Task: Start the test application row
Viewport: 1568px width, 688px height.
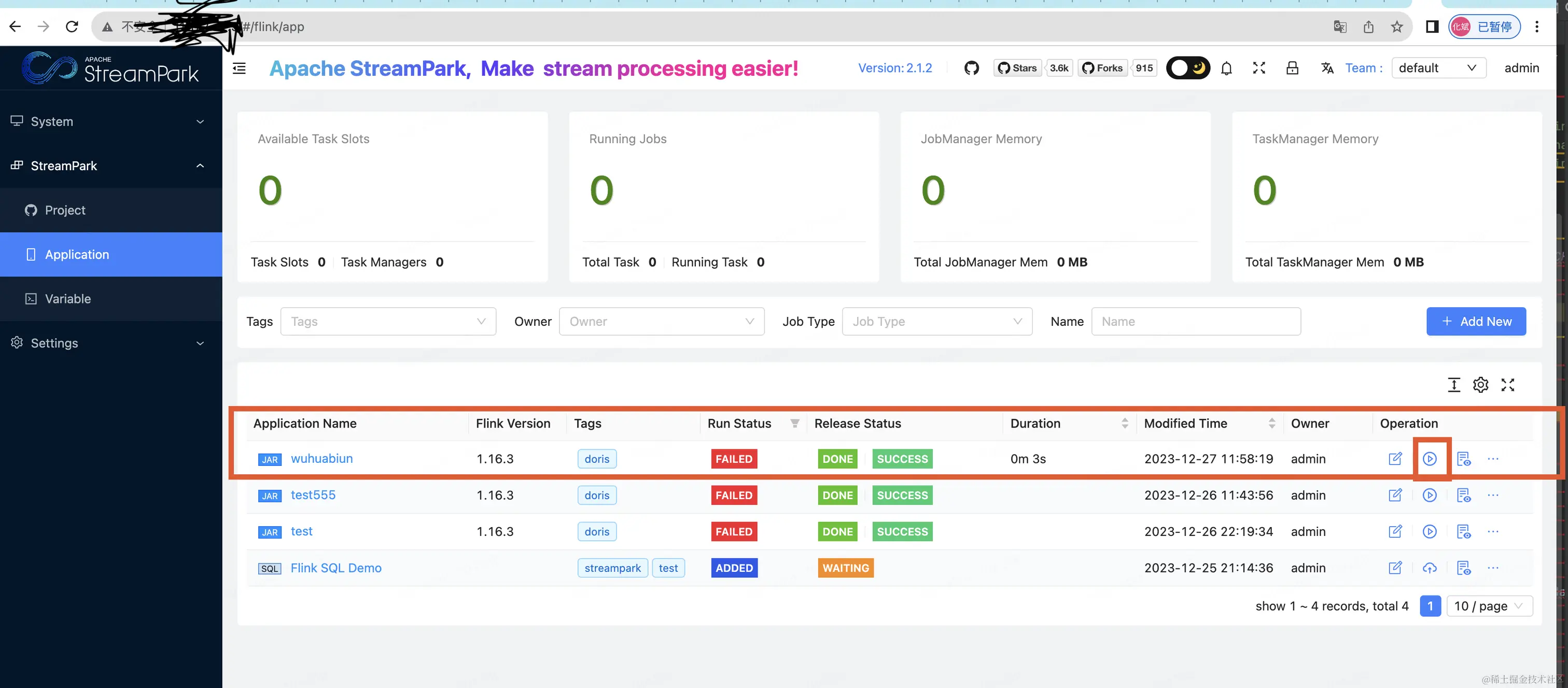Action: (1429, 531)
